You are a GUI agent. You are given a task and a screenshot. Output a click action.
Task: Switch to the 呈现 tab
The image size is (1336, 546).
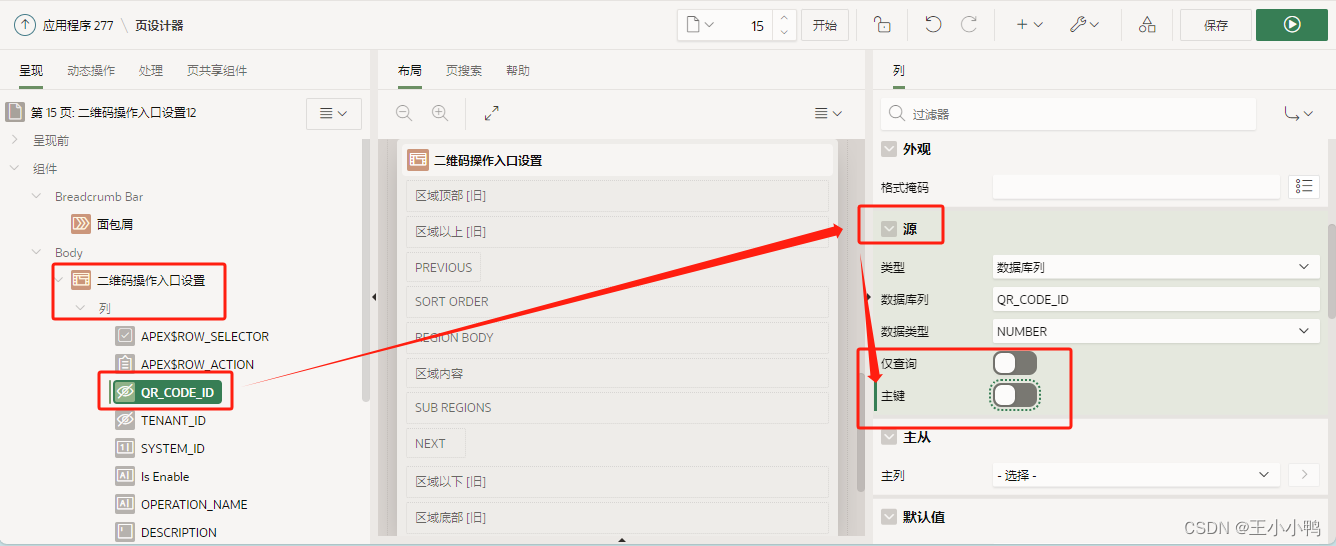(31, 71)
